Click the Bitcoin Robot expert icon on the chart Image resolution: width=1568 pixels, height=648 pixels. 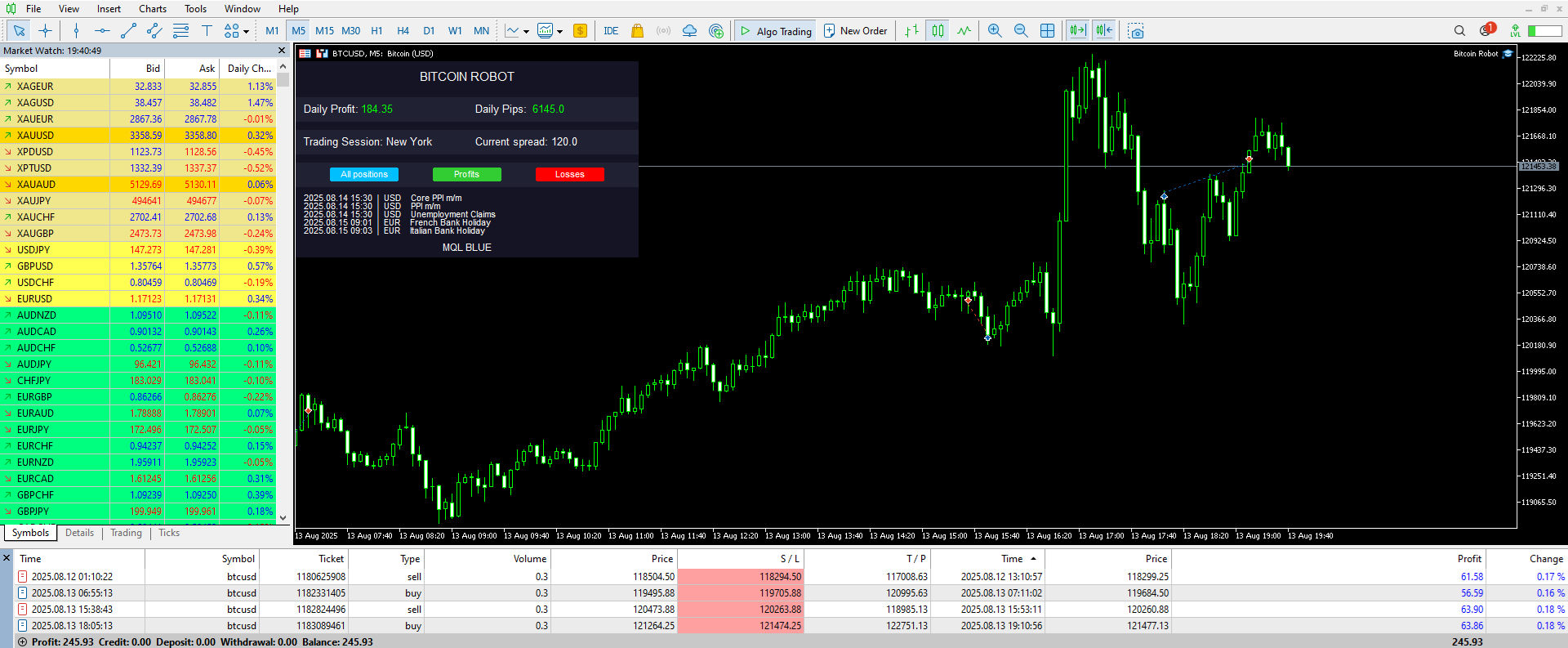point(1508,54)
